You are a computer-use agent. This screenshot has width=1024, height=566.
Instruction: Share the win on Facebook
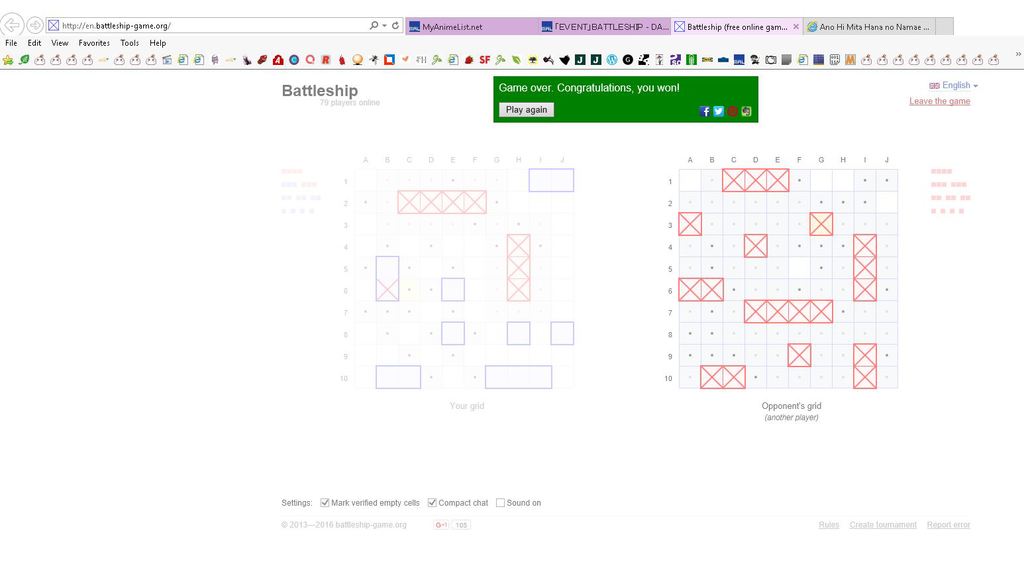click(705, 111)
